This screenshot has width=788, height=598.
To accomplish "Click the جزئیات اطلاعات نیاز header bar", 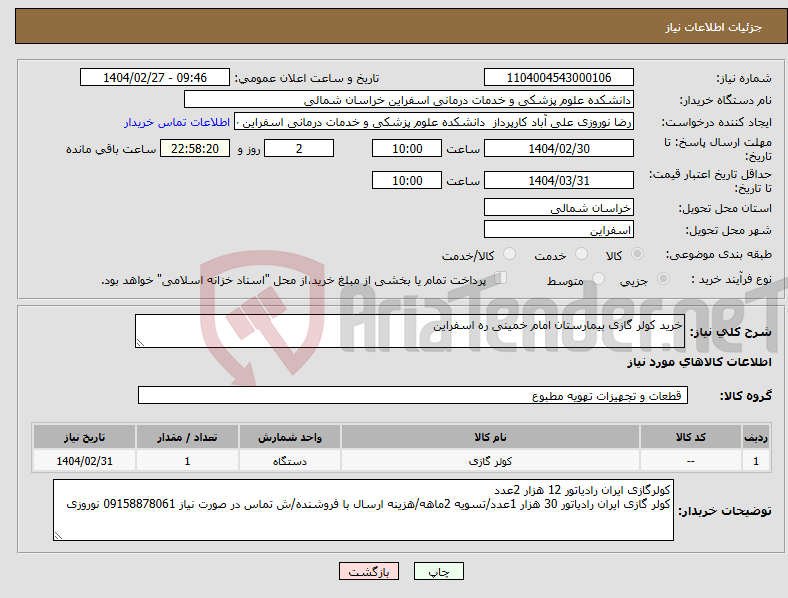I will pos(401,27).
